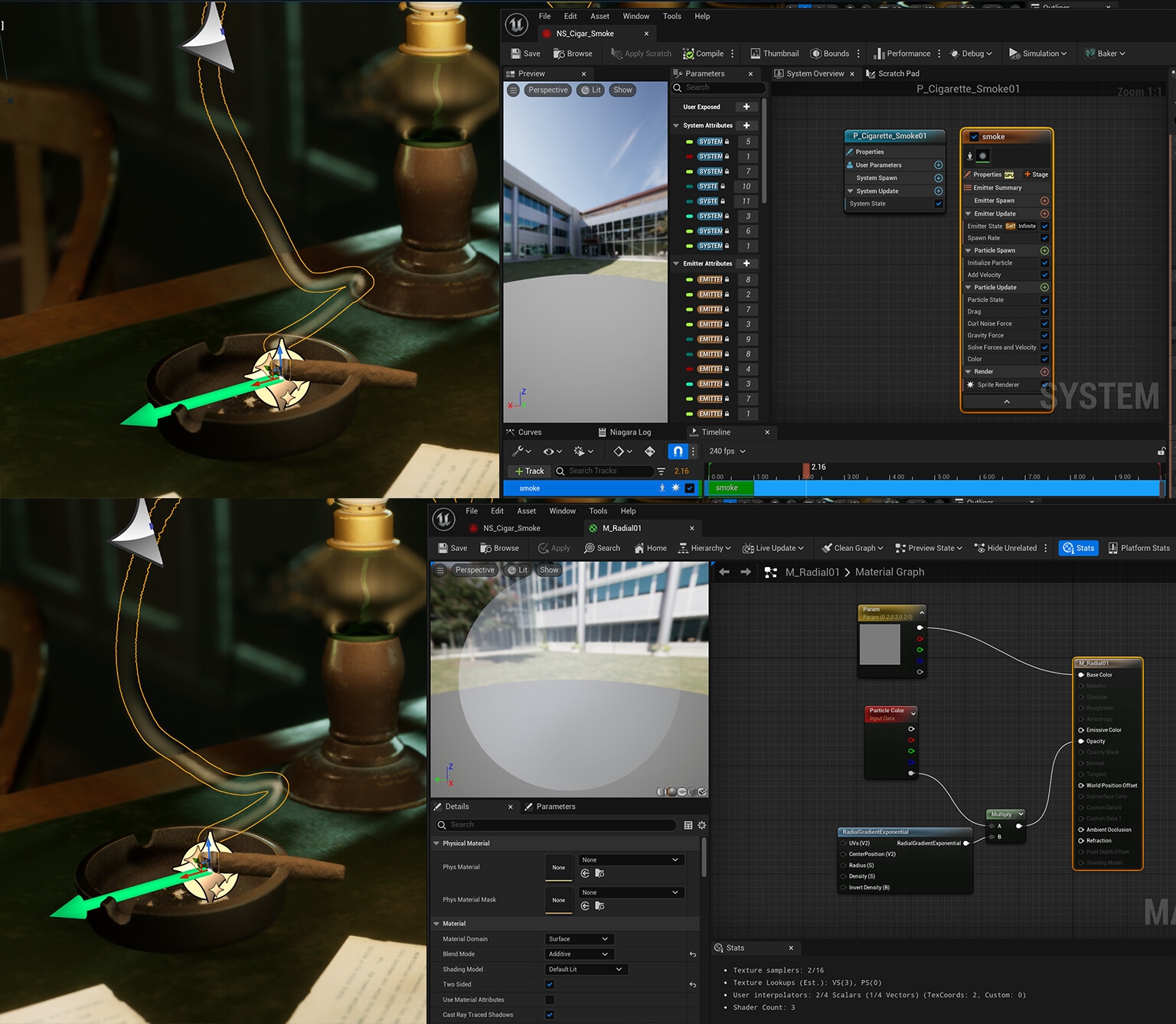Open Performance tool in toolbar
The width and height of the screenshot is (1176, 1024).
point(901,54)
